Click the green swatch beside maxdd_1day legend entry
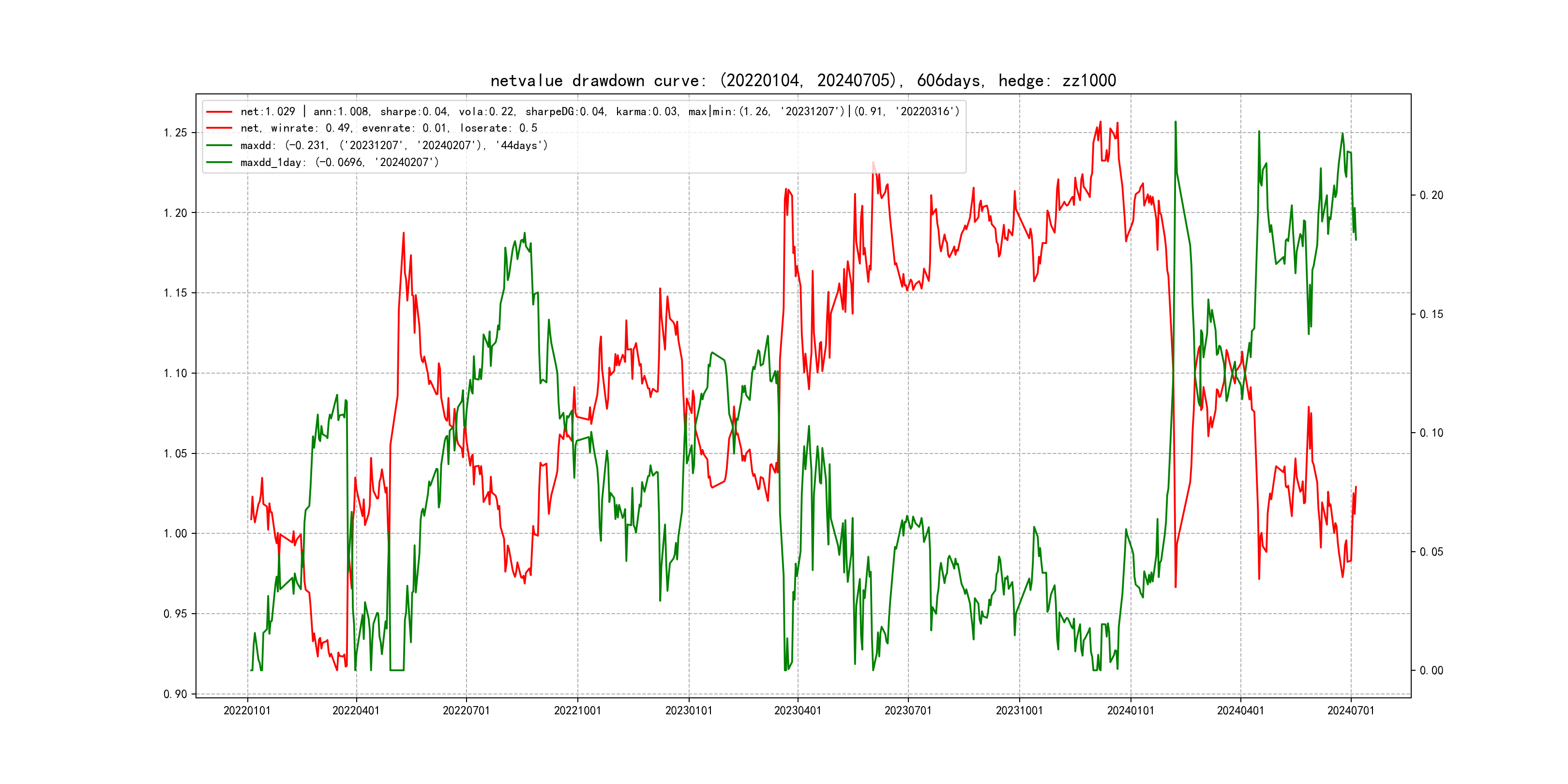Image resolution: width=1568 pixels, height=784 pixels. (x=219, y=163)
